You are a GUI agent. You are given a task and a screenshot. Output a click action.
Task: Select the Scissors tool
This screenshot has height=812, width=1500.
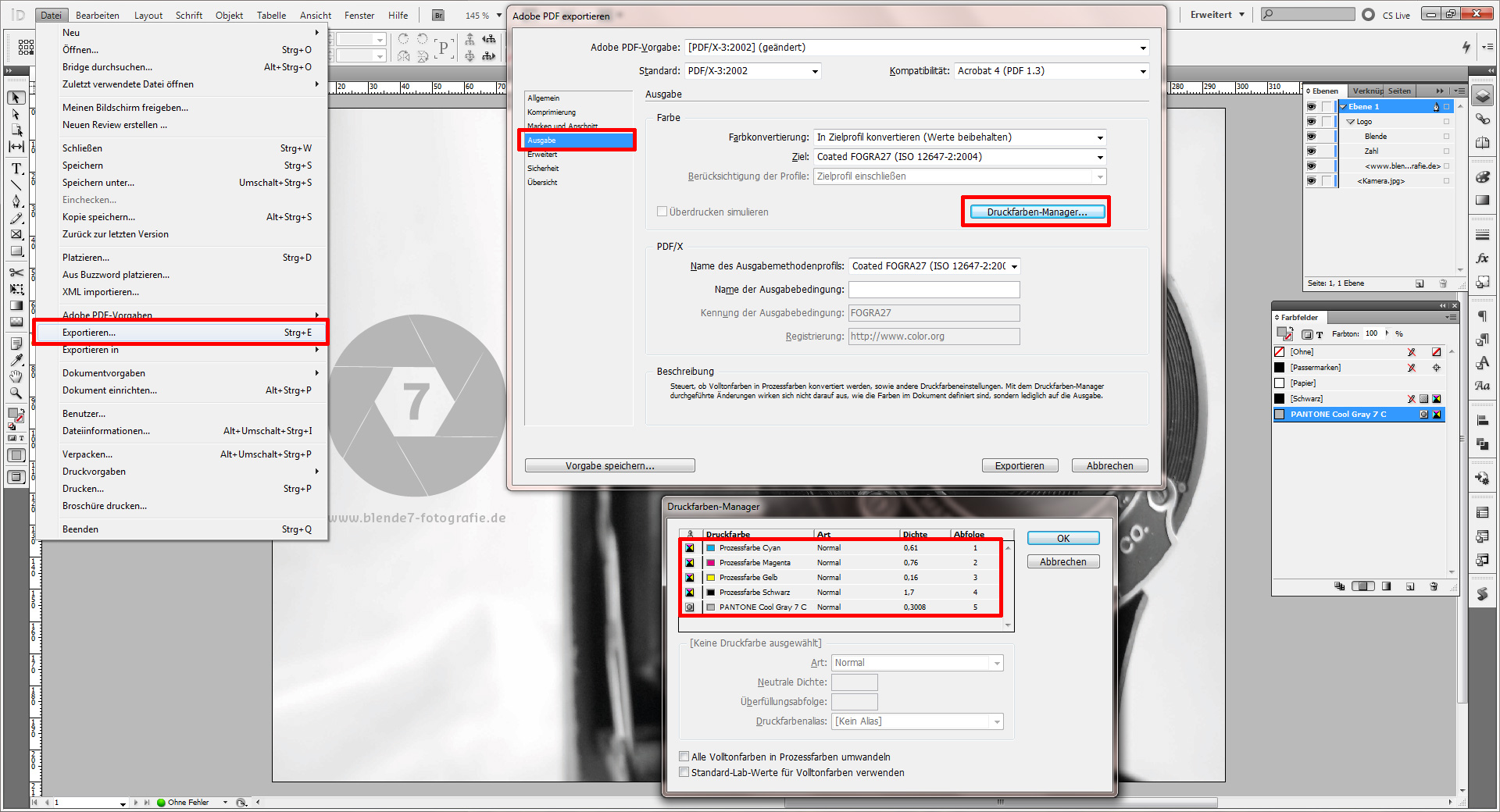(16, 273)
